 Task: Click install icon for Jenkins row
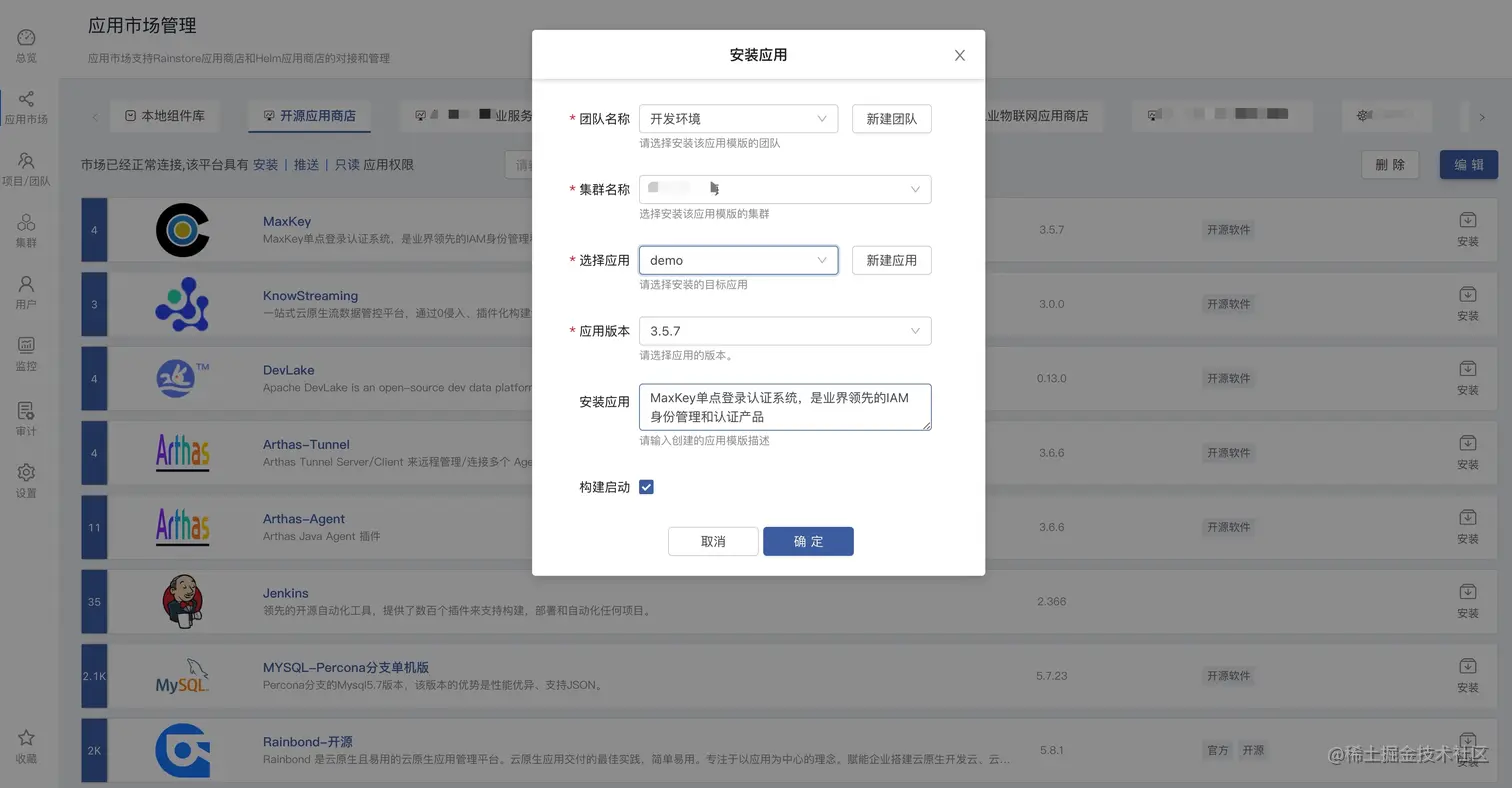point(1467,592)
